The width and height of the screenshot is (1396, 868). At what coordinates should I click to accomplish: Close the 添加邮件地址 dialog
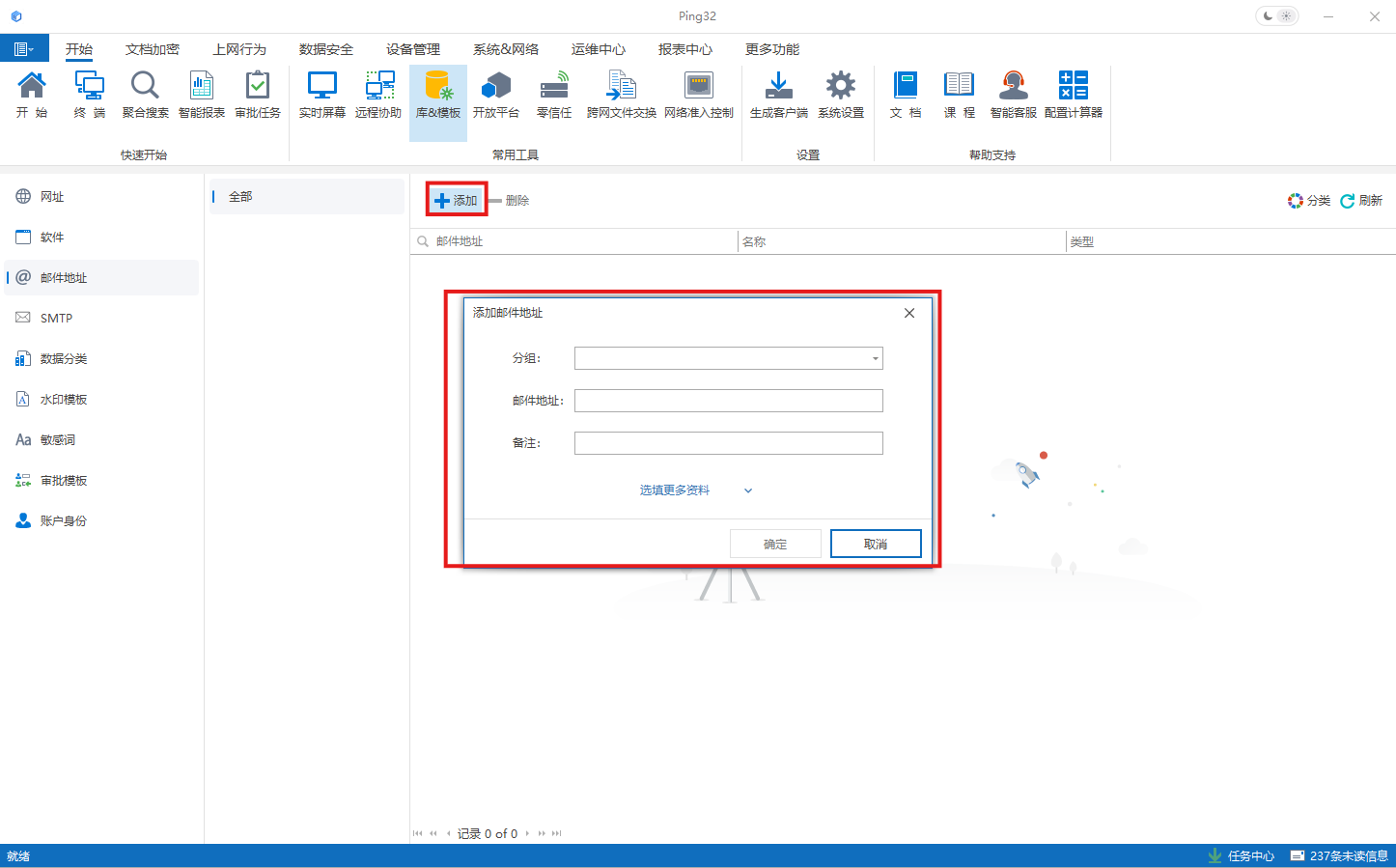pos(908,313)
